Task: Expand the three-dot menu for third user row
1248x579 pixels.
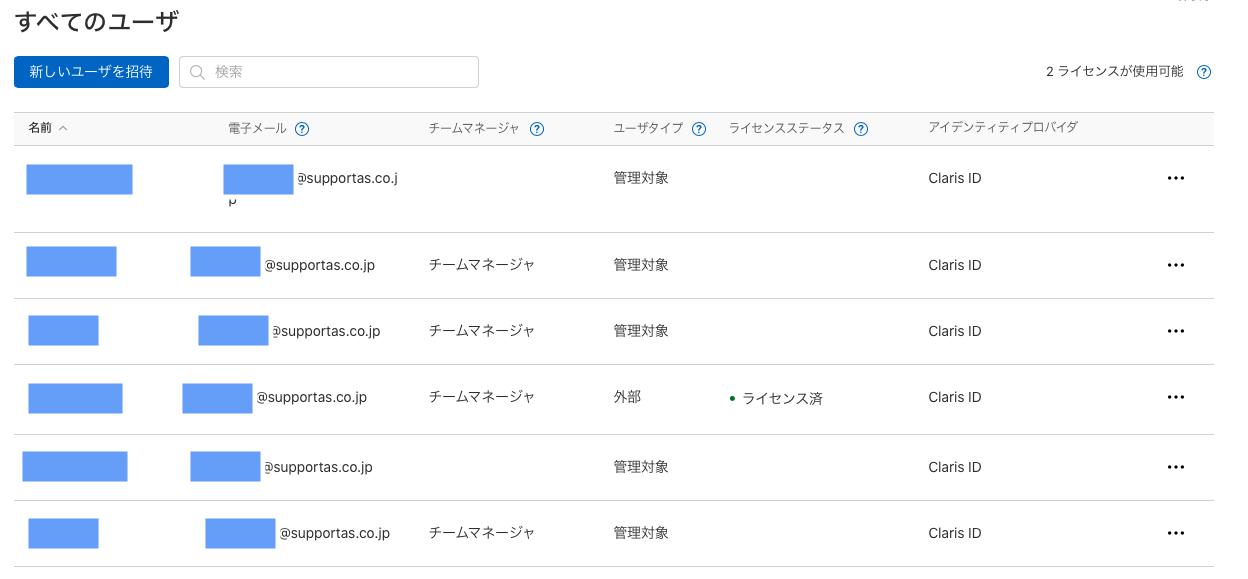Action: pos(1175,331)
